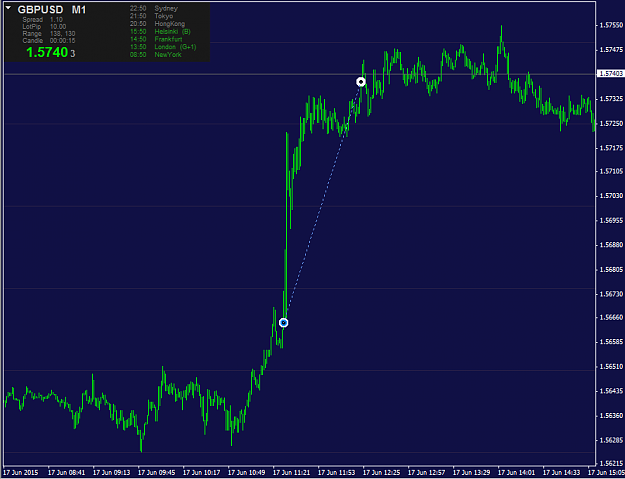Viewport: 625px width, 479px height.
Task: Click the 17 Jun 12:25 time label
Action: click(x=382, y=473)
